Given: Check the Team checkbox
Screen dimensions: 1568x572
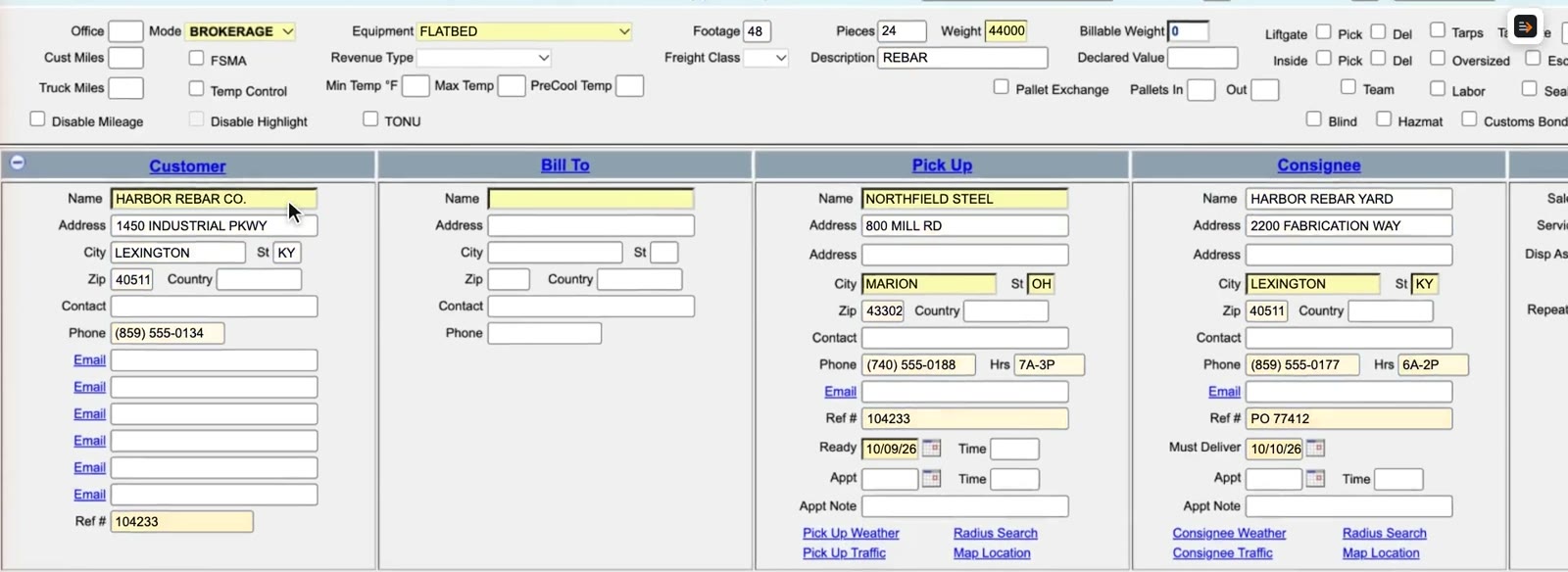Looking at the screenshot, I should coord(1347,87).
